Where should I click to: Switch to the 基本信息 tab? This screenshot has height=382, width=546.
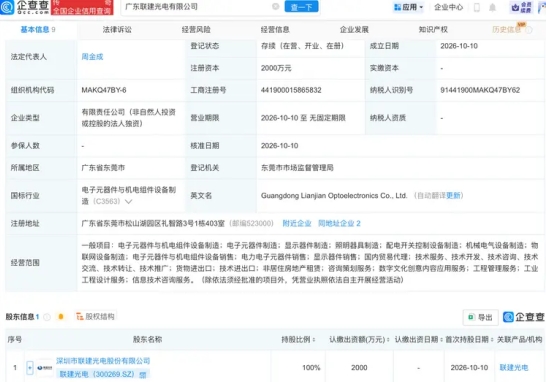pyautogui.click(x=37, y=30)
